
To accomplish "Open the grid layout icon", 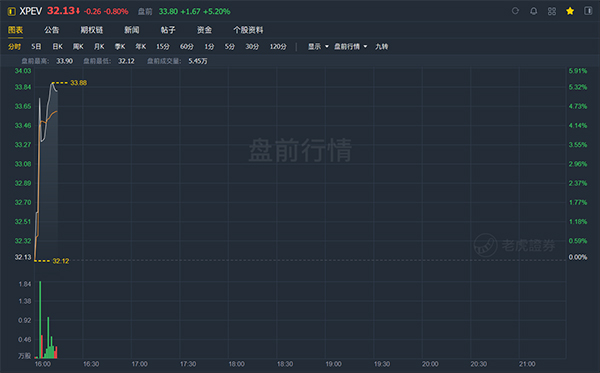I will click(552, 11).
